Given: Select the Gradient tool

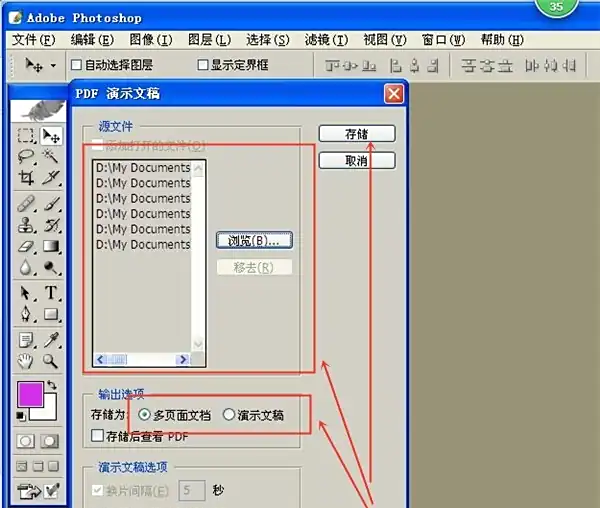Looking at the screenshot, I should pyautogui.click(x=51, y=246).
